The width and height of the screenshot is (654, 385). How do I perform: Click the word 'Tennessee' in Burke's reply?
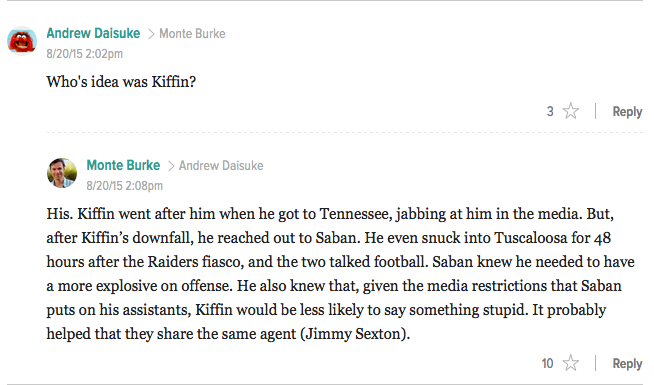pos(356,214)
